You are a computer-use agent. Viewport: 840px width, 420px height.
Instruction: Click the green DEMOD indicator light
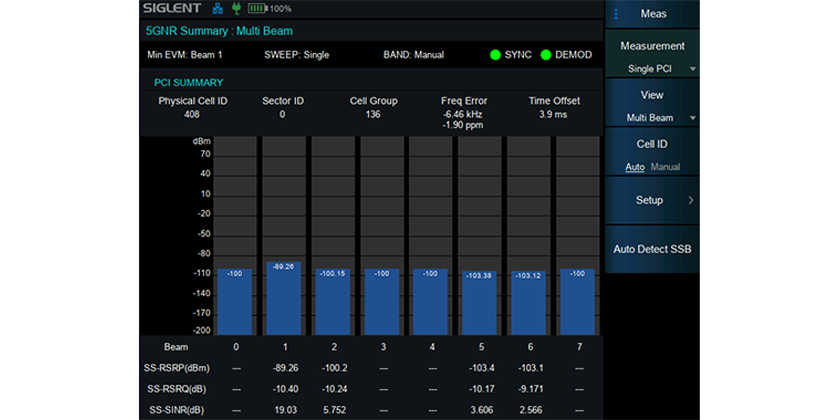point(546,54)
